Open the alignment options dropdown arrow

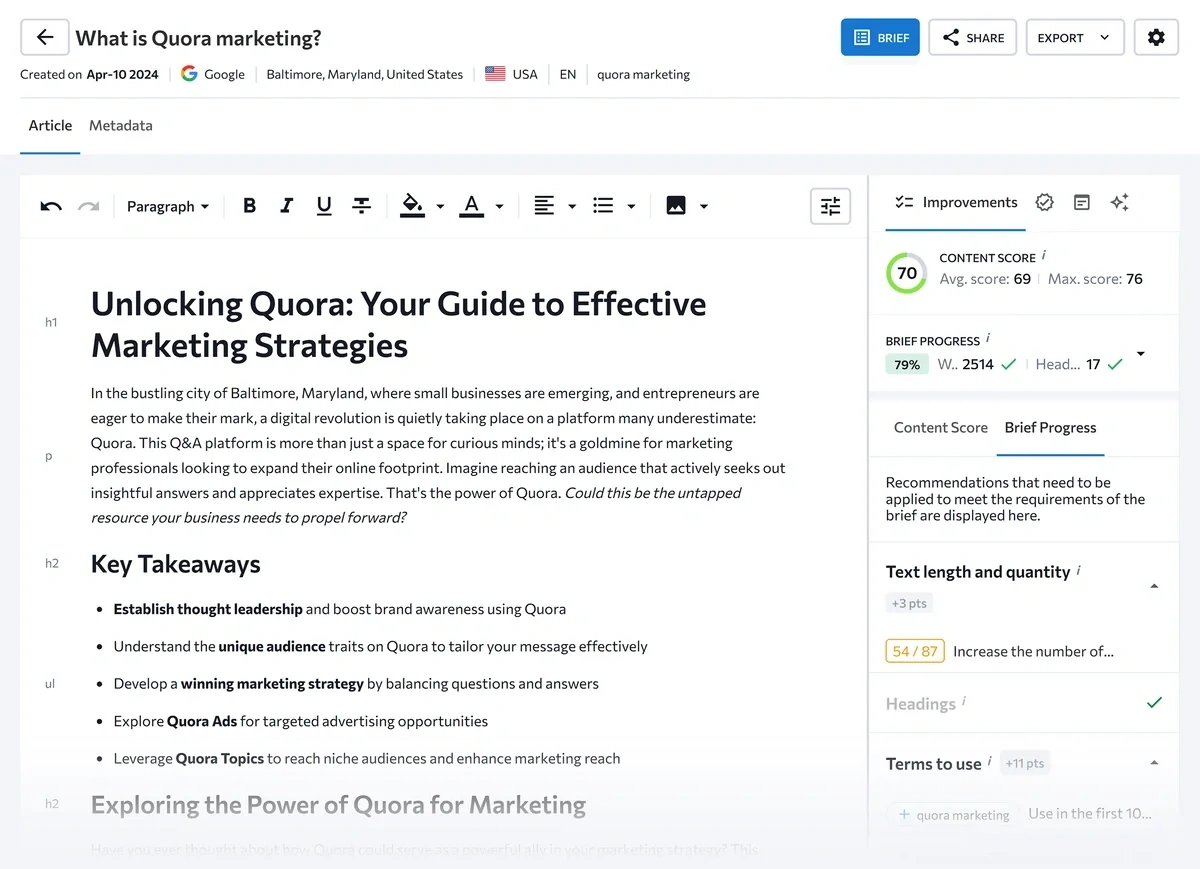572,207
